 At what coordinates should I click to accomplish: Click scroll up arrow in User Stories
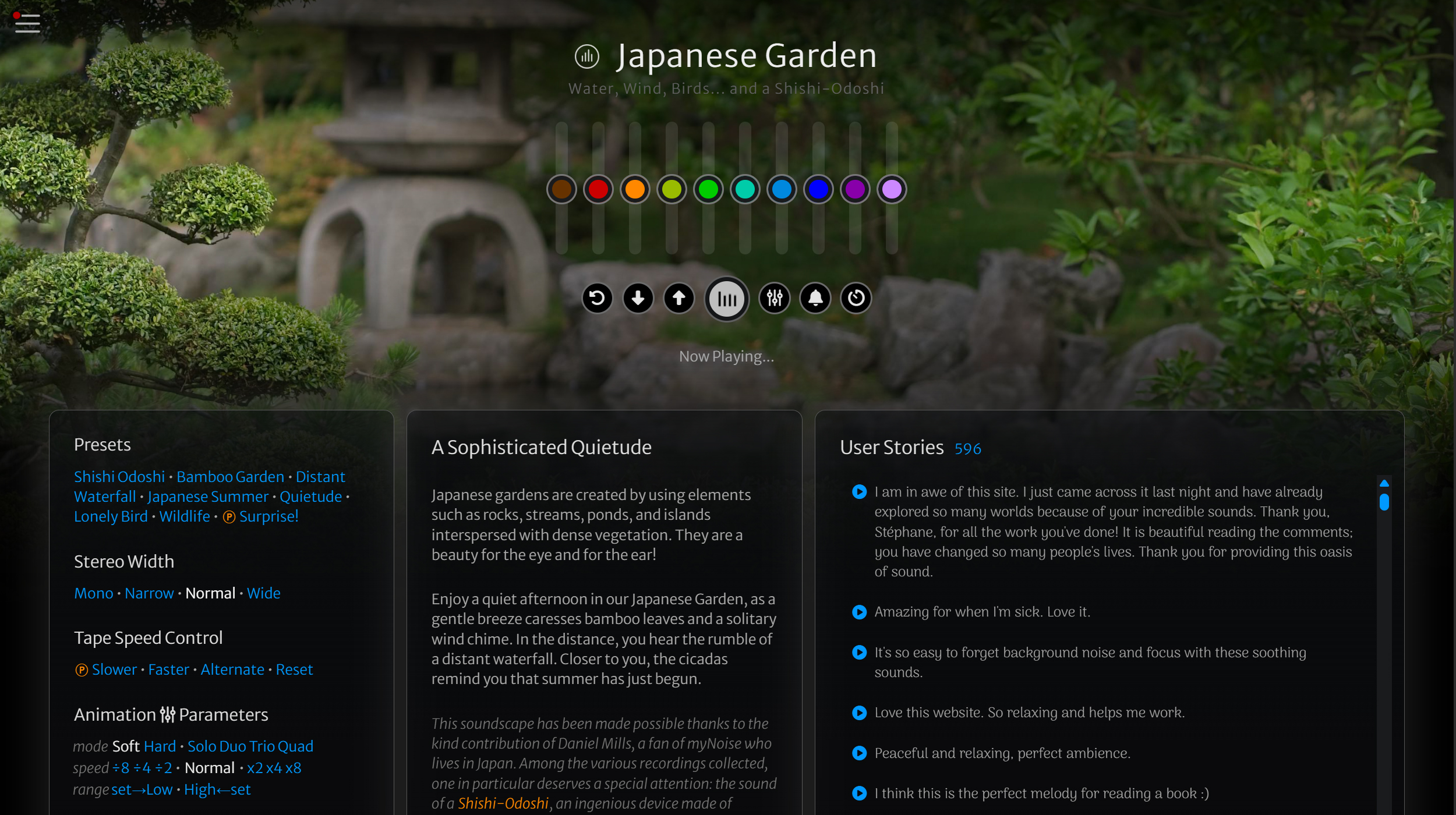[x=1384, y=483]
